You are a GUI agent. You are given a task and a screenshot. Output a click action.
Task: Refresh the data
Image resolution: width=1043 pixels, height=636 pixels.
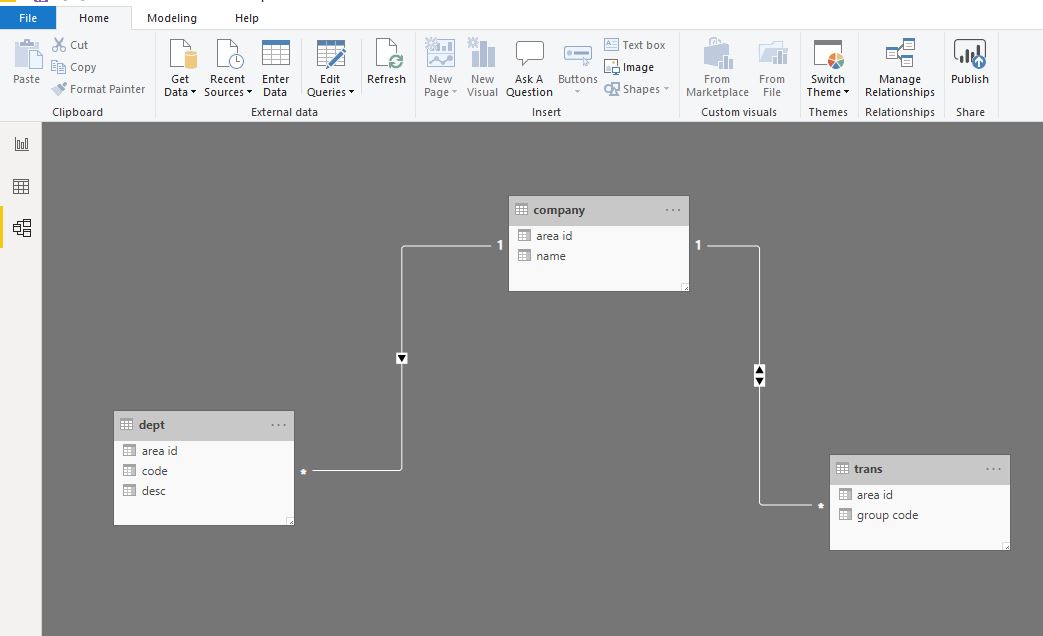(386, 61)
